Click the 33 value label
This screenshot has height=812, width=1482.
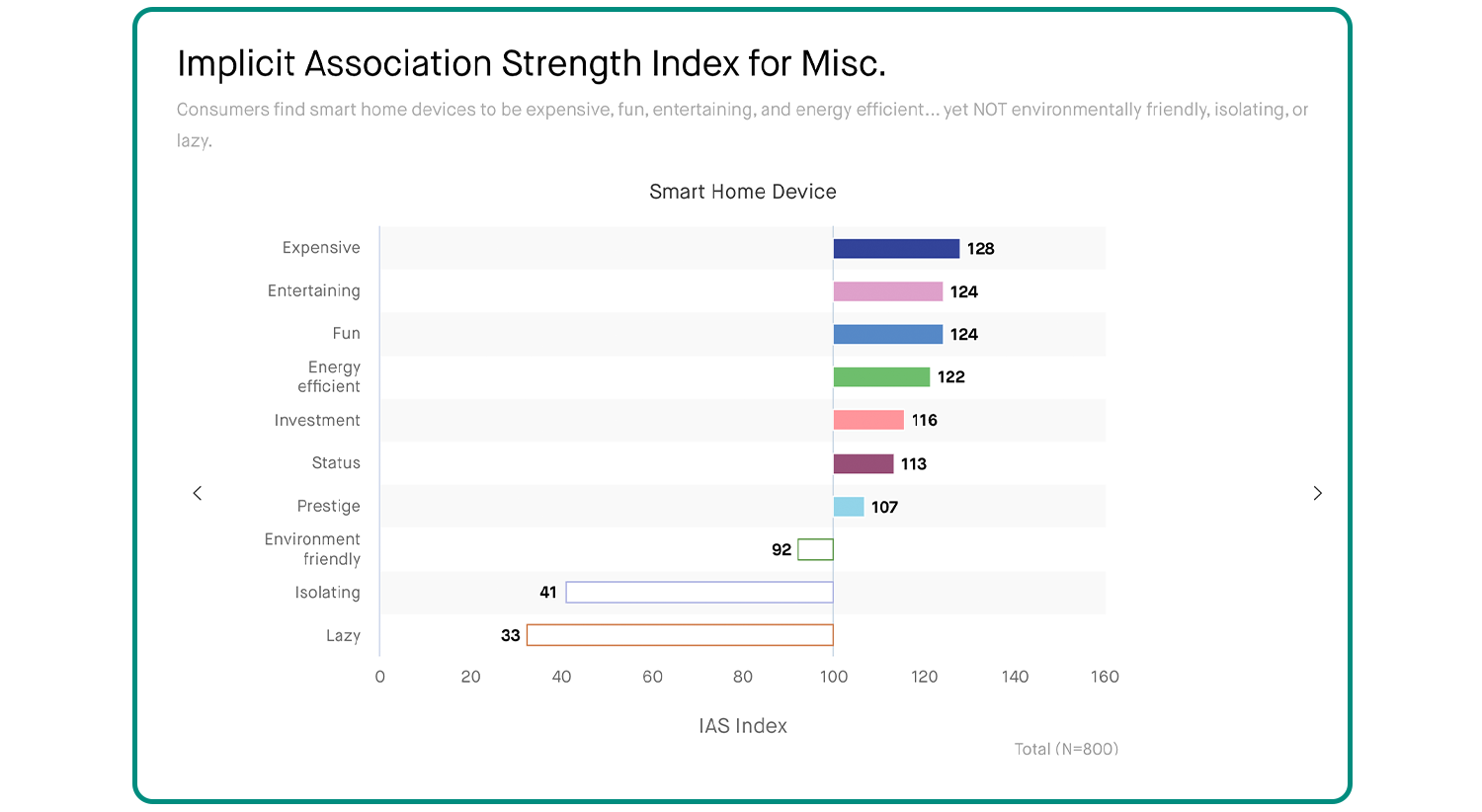point(510,635)
